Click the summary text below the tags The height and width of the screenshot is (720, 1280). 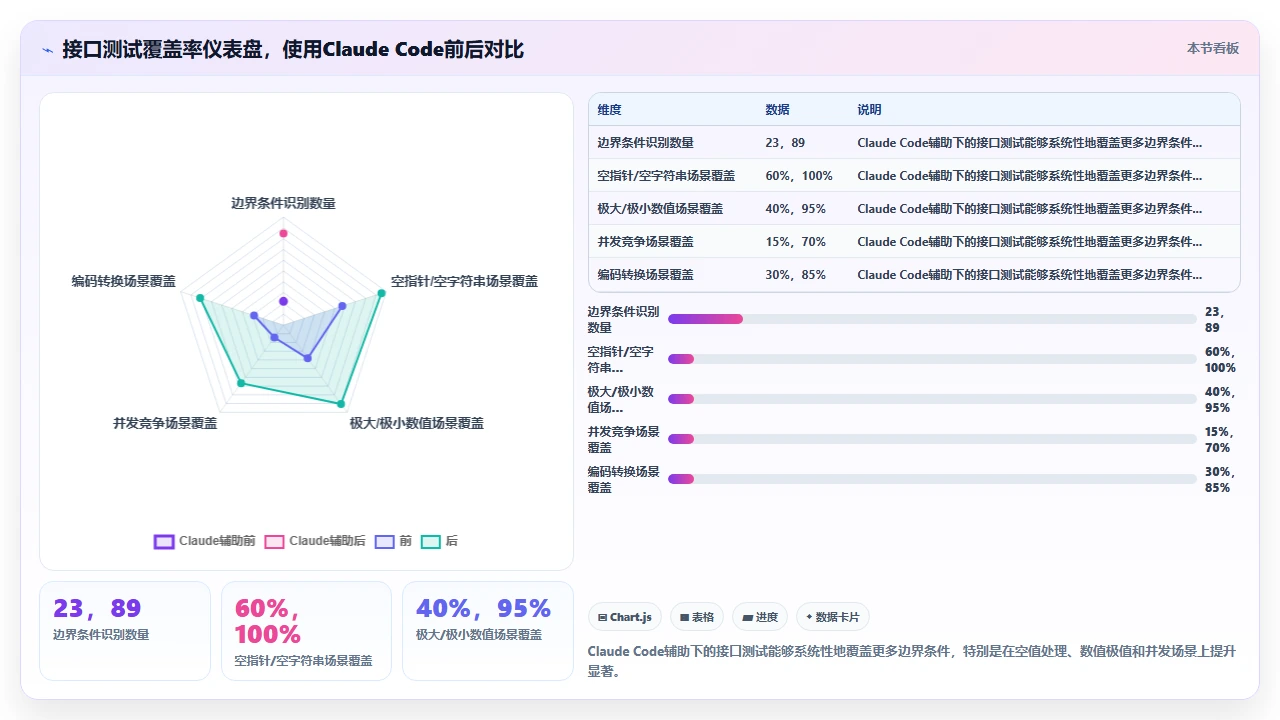(913, 661)
